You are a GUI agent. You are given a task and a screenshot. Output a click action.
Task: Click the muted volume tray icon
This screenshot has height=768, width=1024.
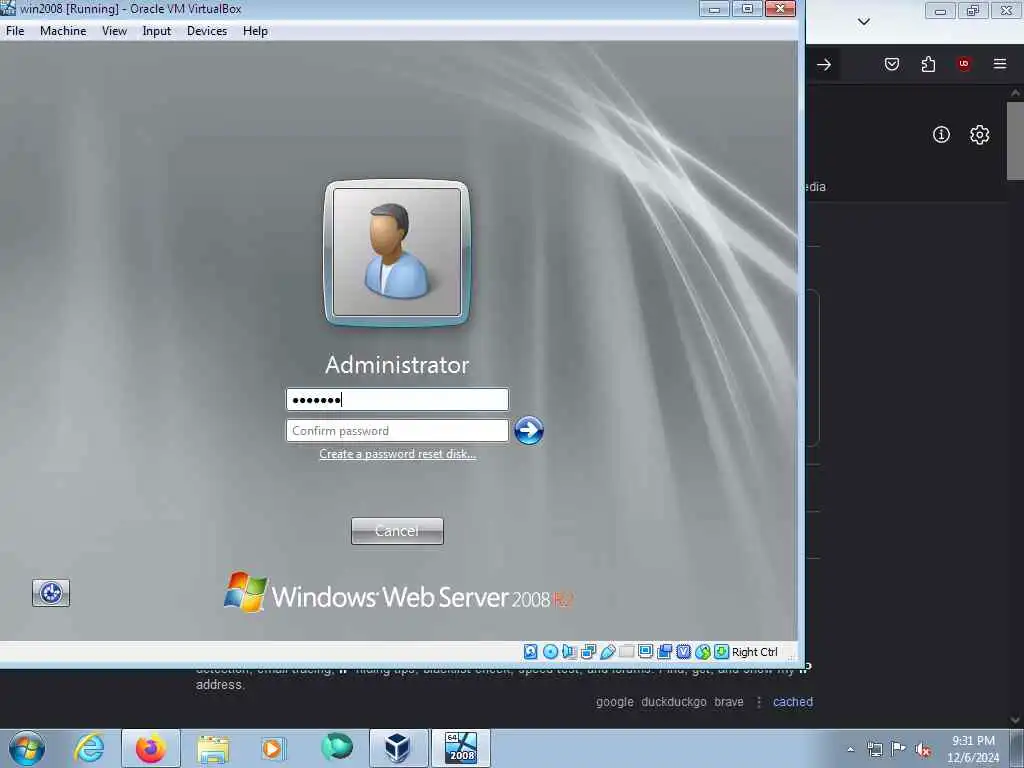(x=923, y=750)
